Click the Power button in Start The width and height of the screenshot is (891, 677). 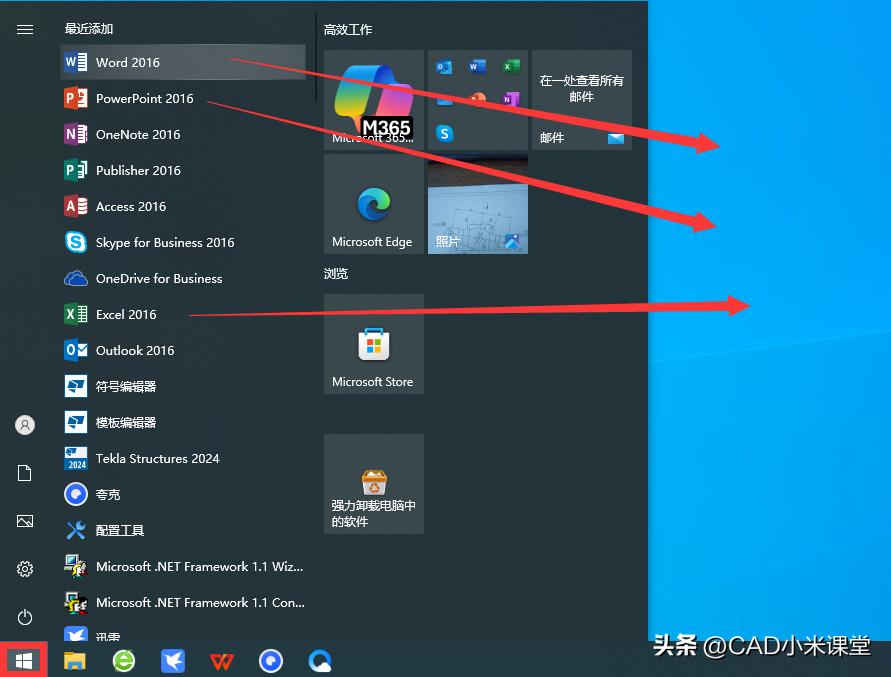24,617
